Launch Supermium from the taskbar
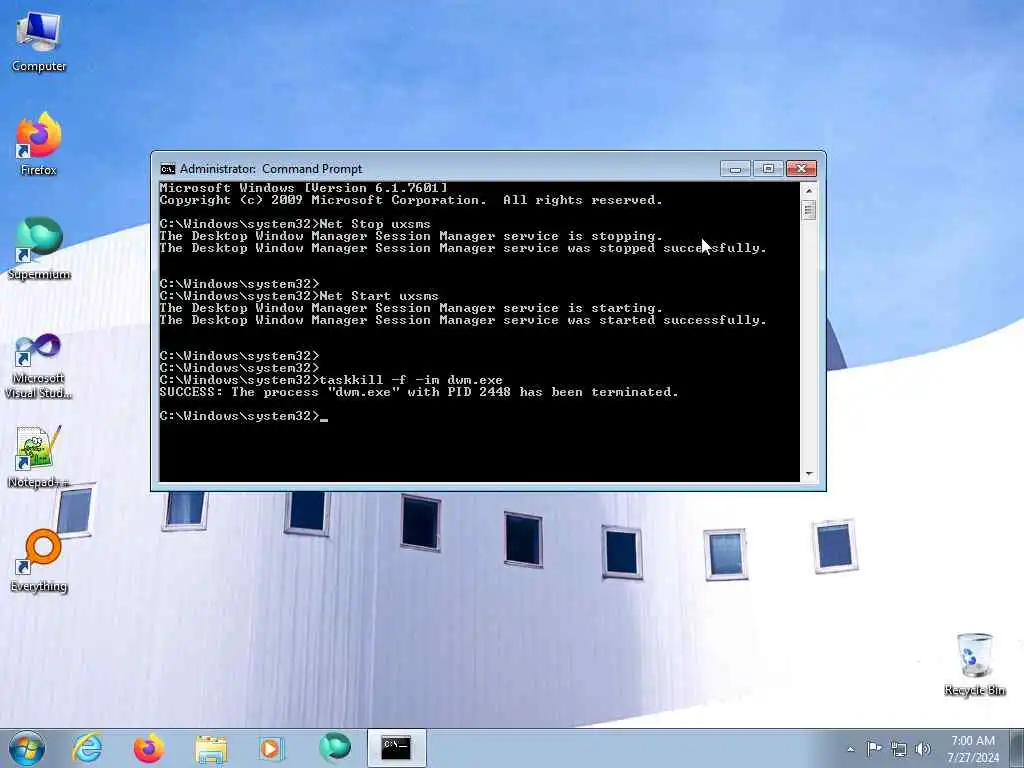The image size is (1024, 768). (x=334, y=748)
